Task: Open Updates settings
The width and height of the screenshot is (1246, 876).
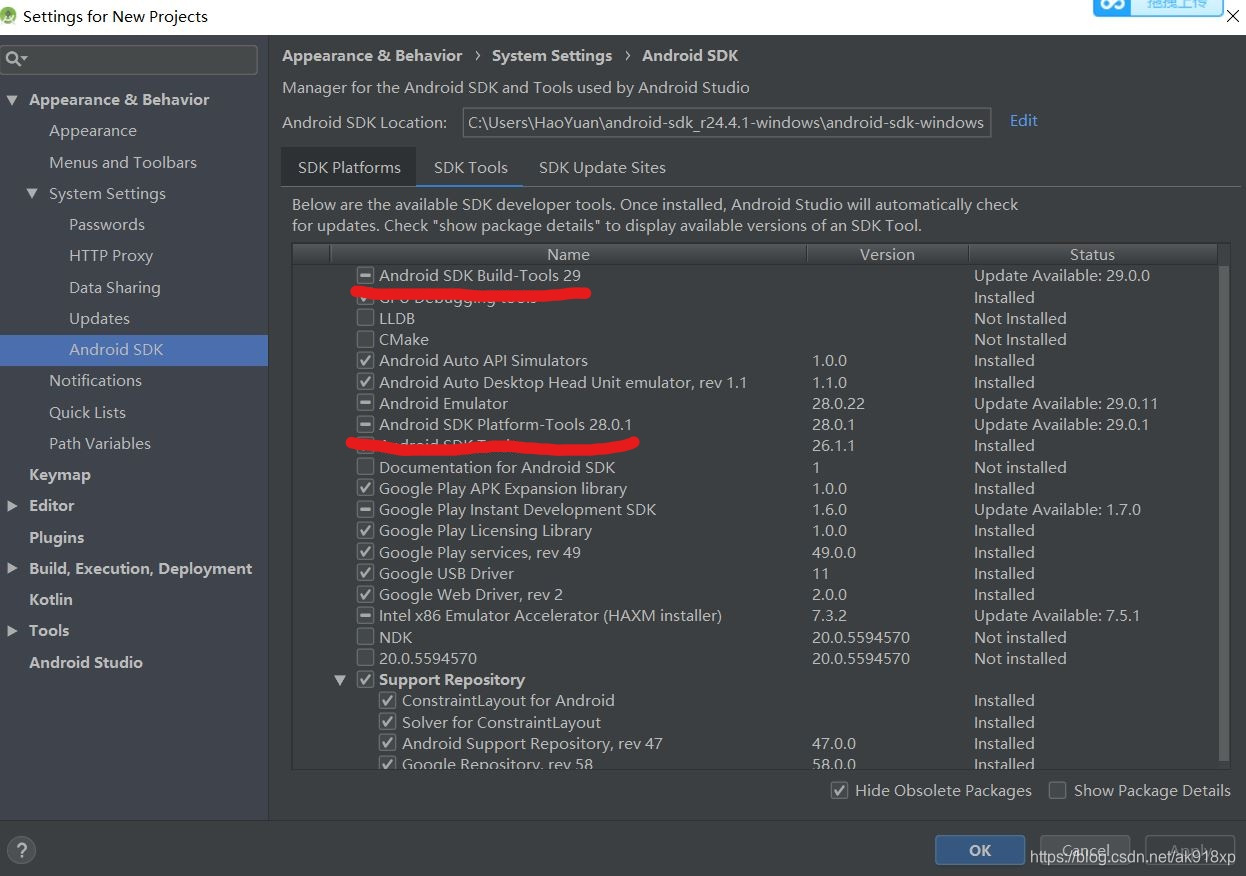Action: 99,319
